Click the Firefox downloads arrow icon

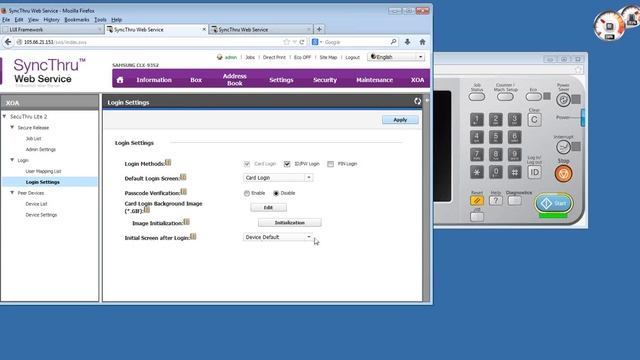(x=407, y=42)
